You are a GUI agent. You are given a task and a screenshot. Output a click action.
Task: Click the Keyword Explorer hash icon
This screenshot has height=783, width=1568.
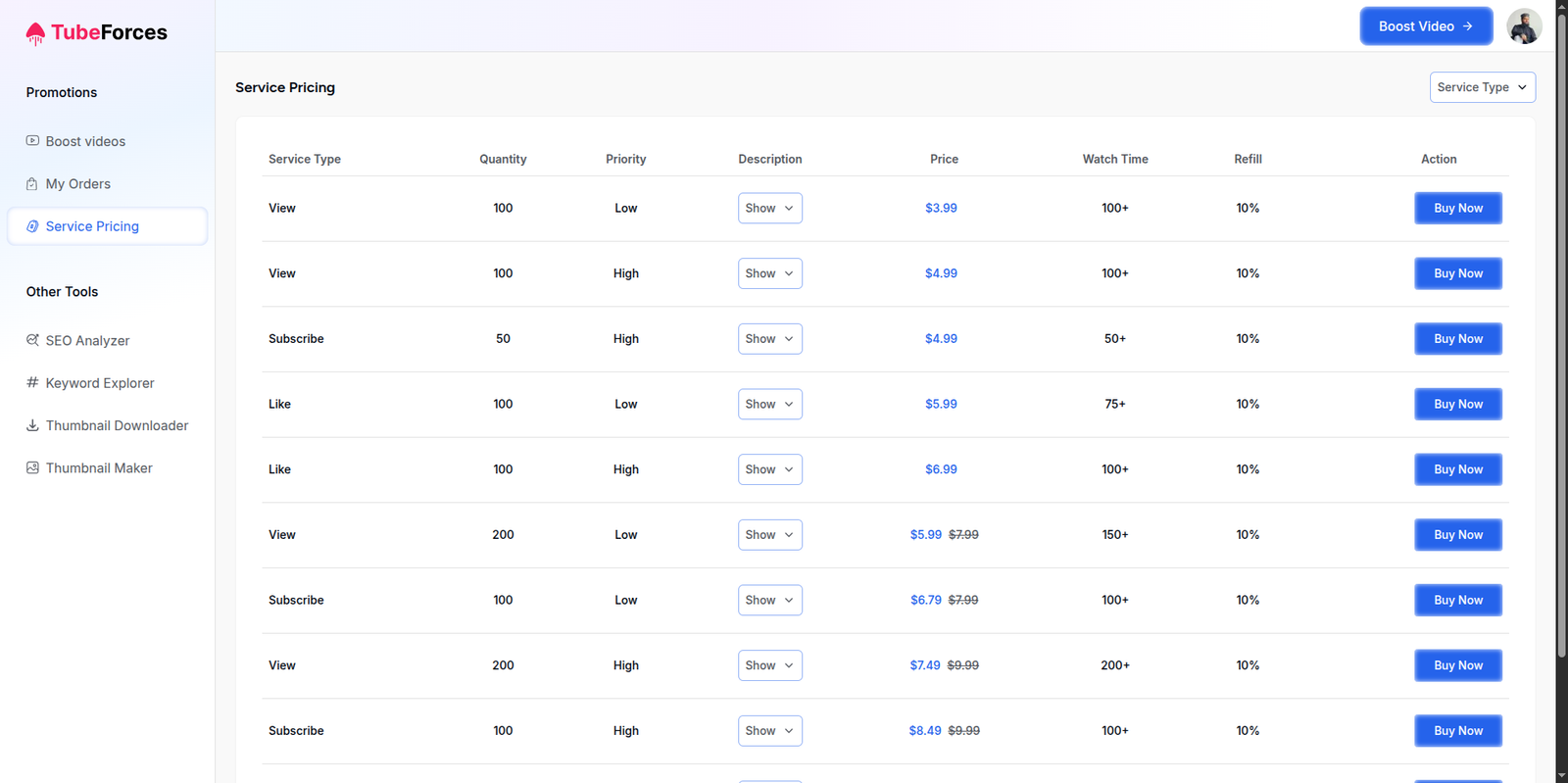[32, 382]
